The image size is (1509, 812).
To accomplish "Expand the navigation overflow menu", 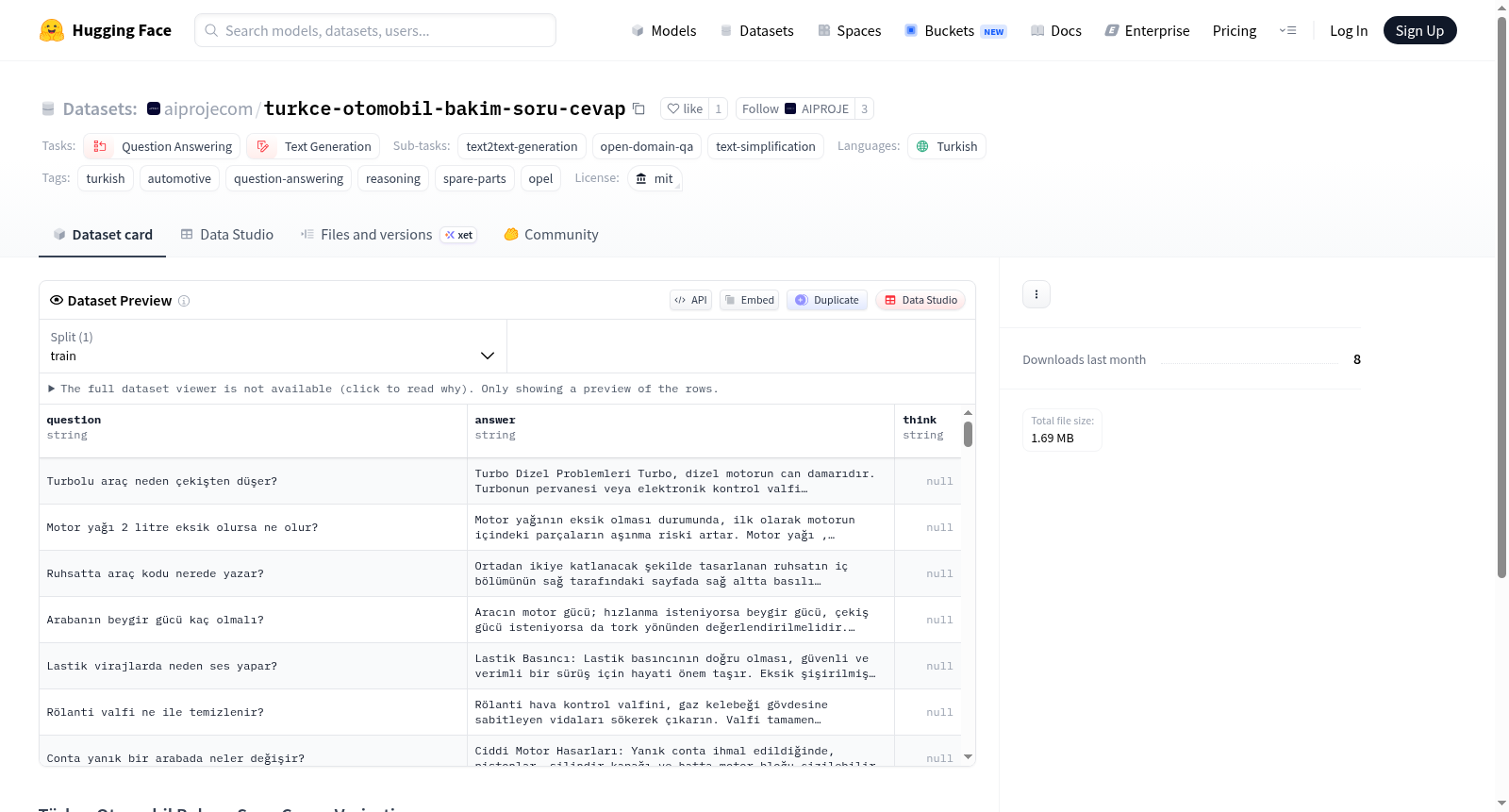I will coord(1287,30).
